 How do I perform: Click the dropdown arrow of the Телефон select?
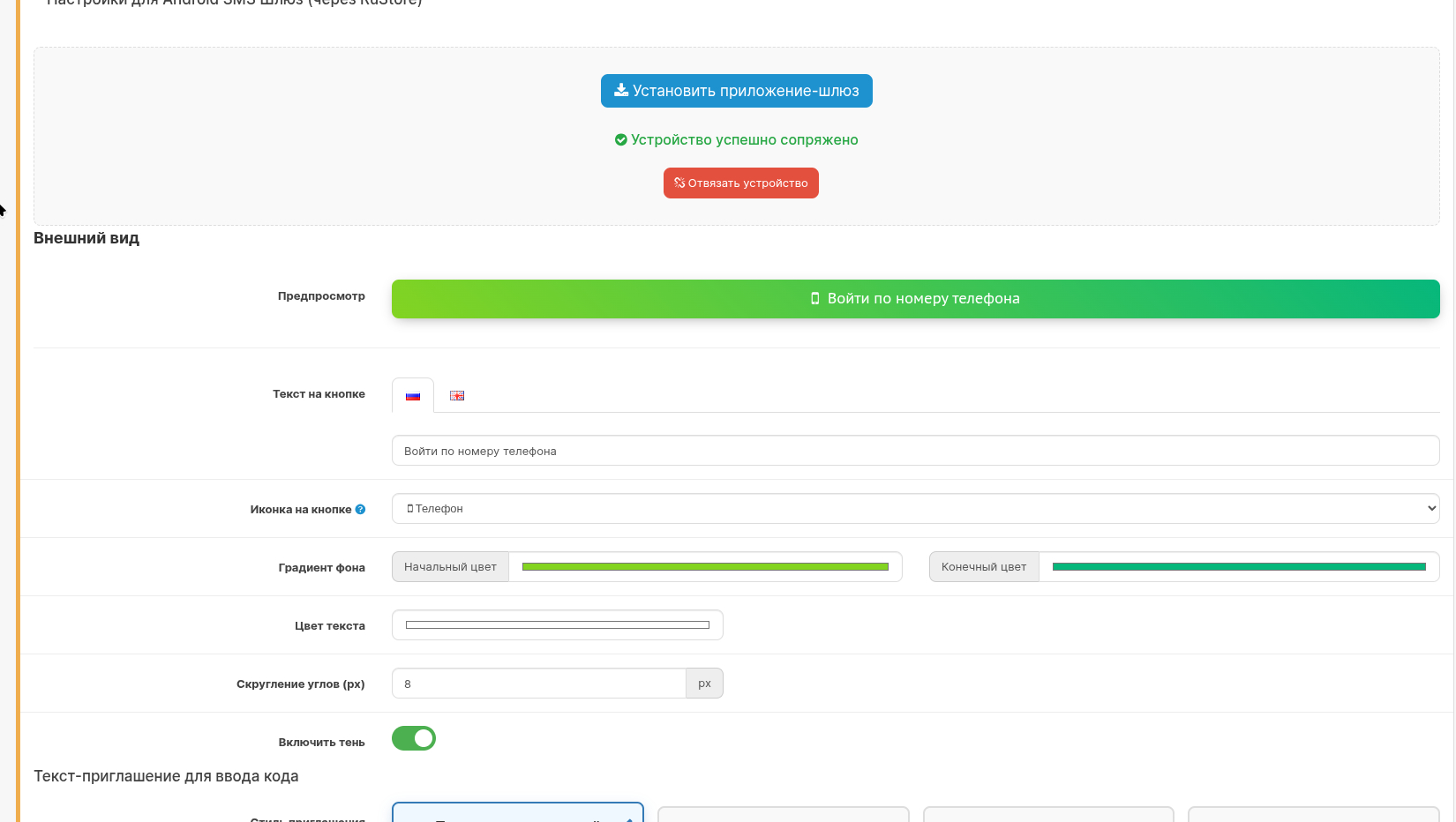coord(1430,509)
